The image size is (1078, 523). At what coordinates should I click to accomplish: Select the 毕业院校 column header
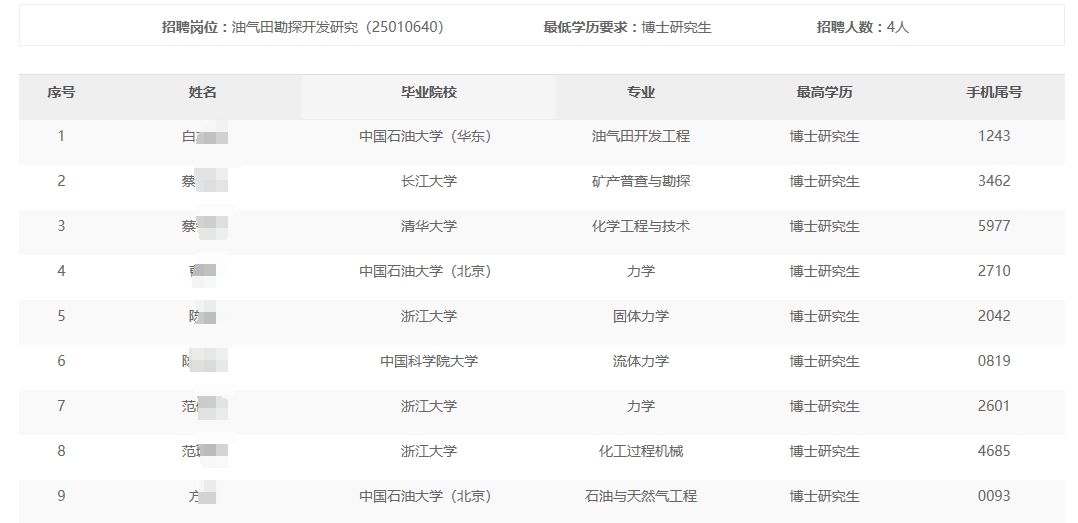[x=428, y=93]
